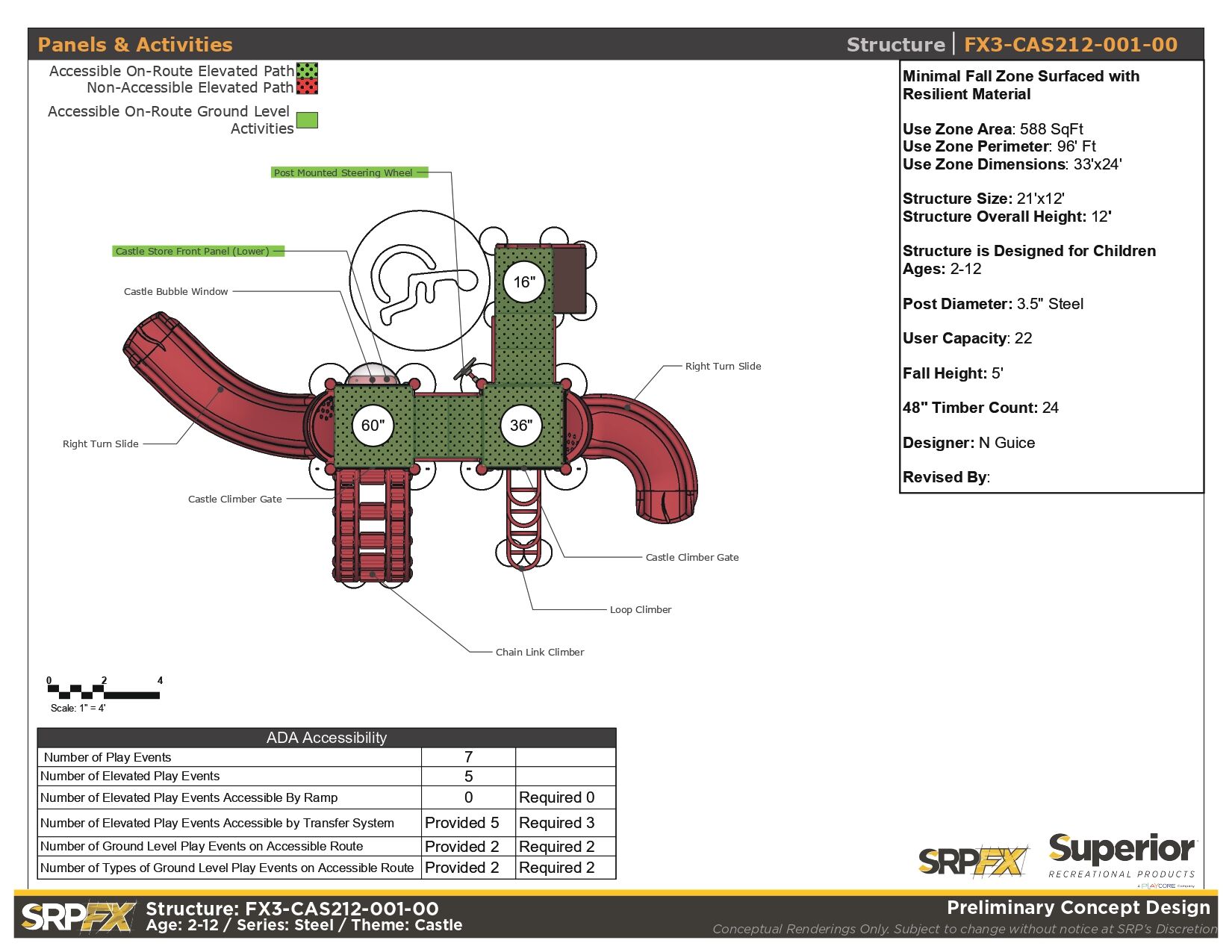Click the Non-Accessible Elevated Path red swatch
Viewport: 1232px width, 952px height.
(x=307, y=87)
